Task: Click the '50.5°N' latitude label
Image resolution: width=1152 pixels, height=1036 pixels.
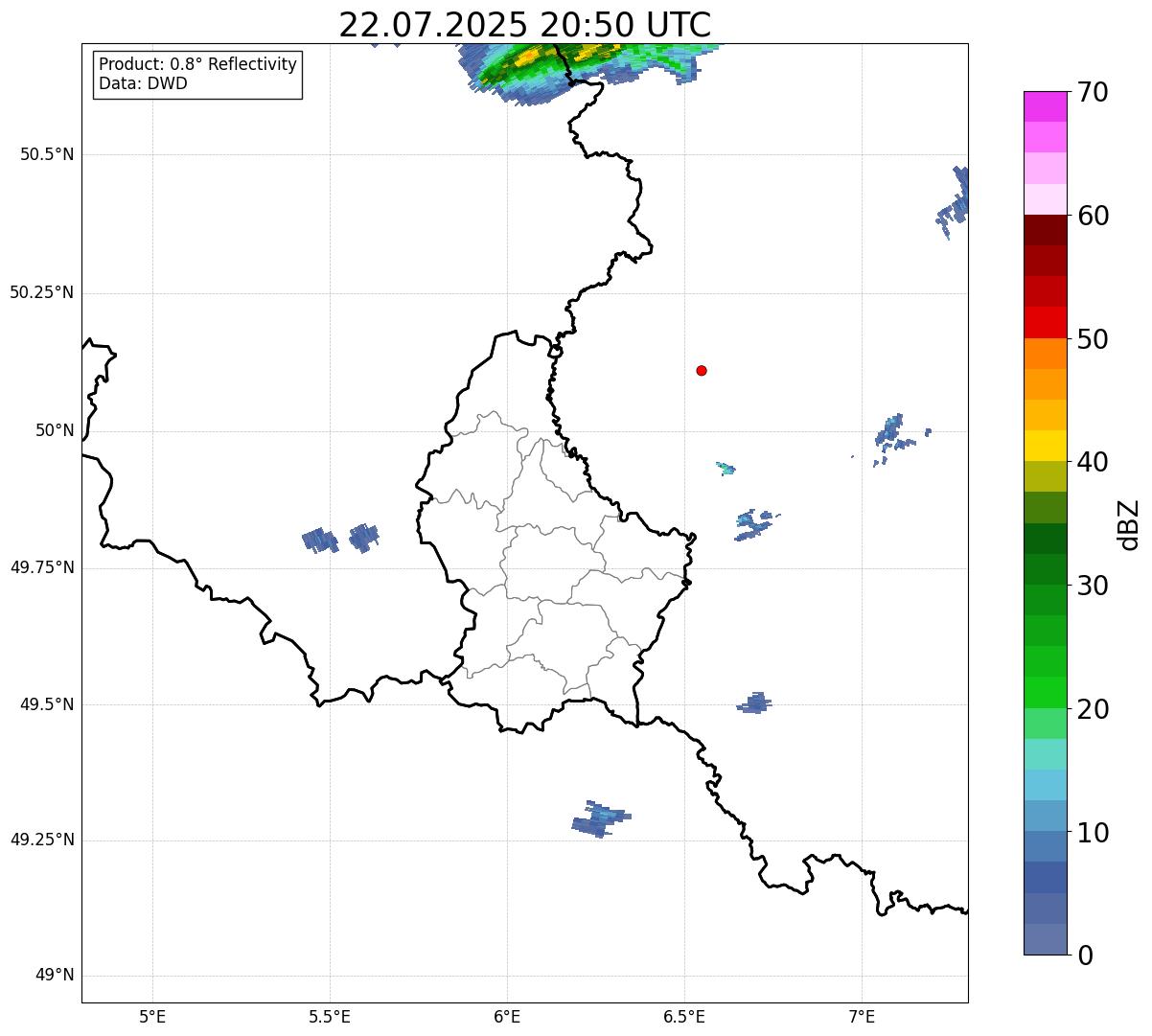Action: click(x=47, y=154)
